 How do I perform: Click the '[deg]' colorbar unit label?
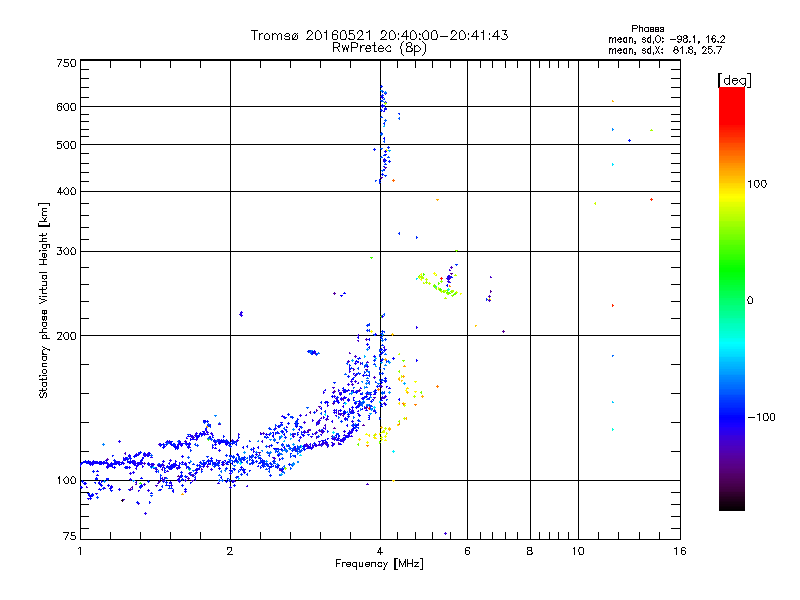click(734, 81)
